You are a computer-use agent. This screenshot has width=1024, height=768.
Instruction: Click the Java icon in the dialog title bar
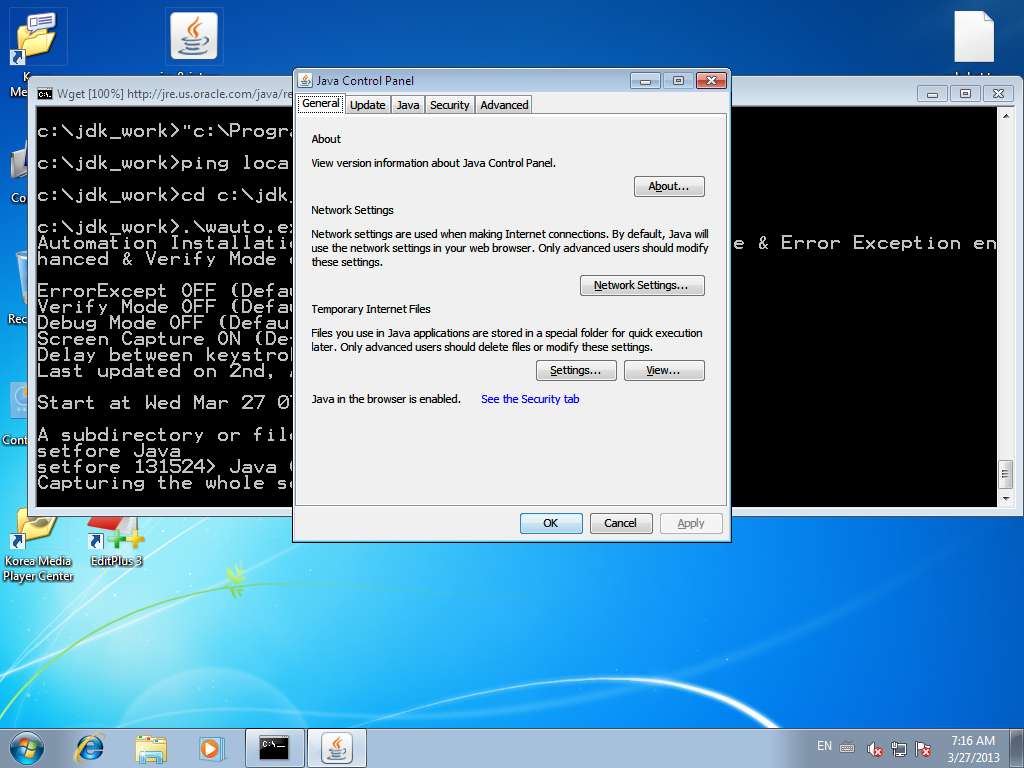(x=305, y=80)
